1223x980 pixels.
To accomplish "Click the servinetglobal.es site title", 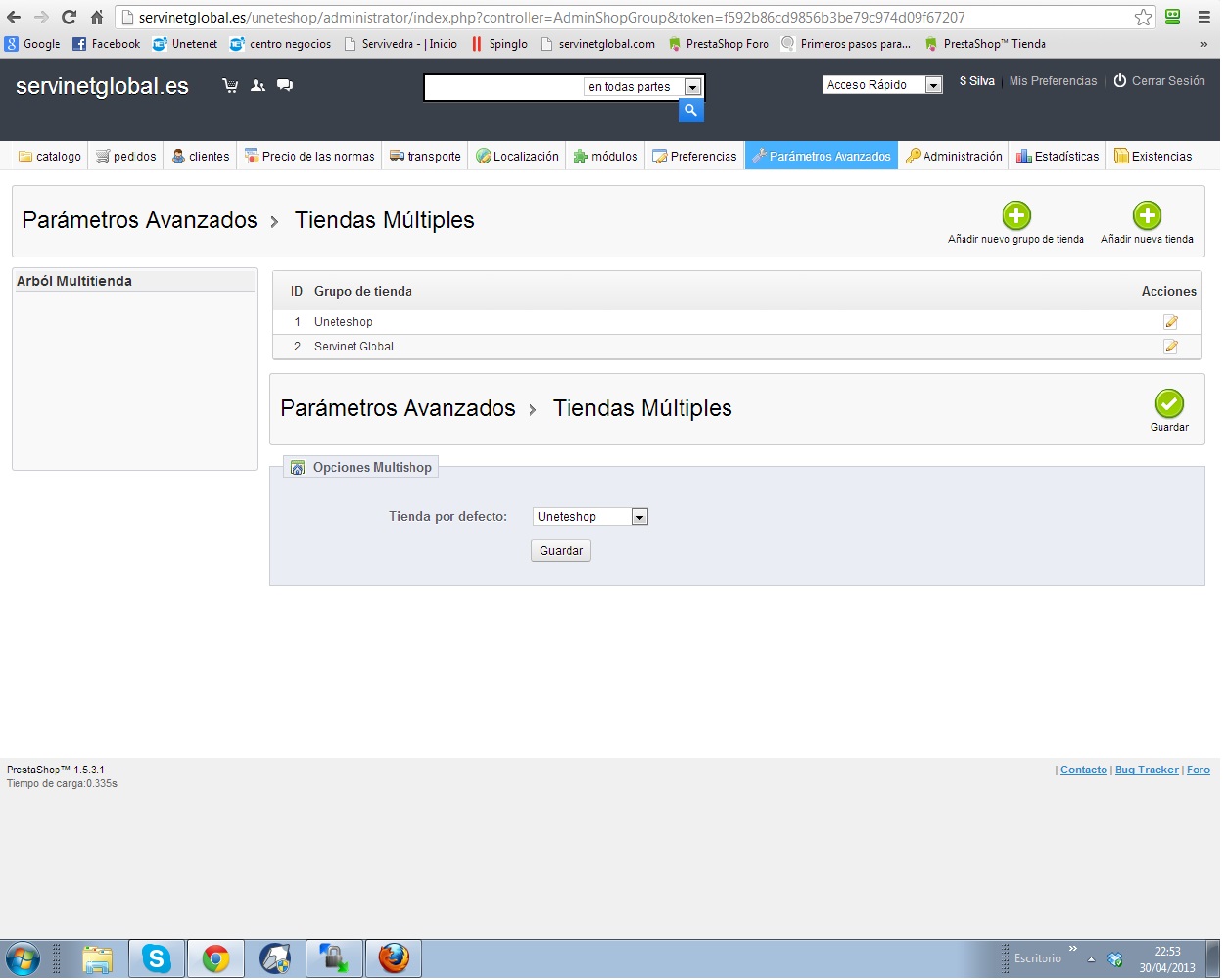I will 102,86.
